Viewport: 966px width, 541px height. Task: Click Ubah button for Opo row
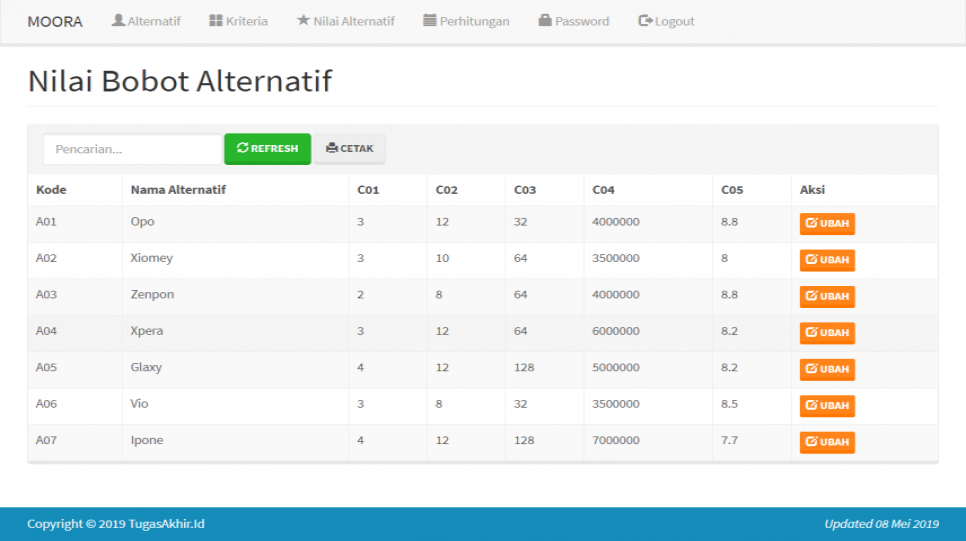click(827, 224)
